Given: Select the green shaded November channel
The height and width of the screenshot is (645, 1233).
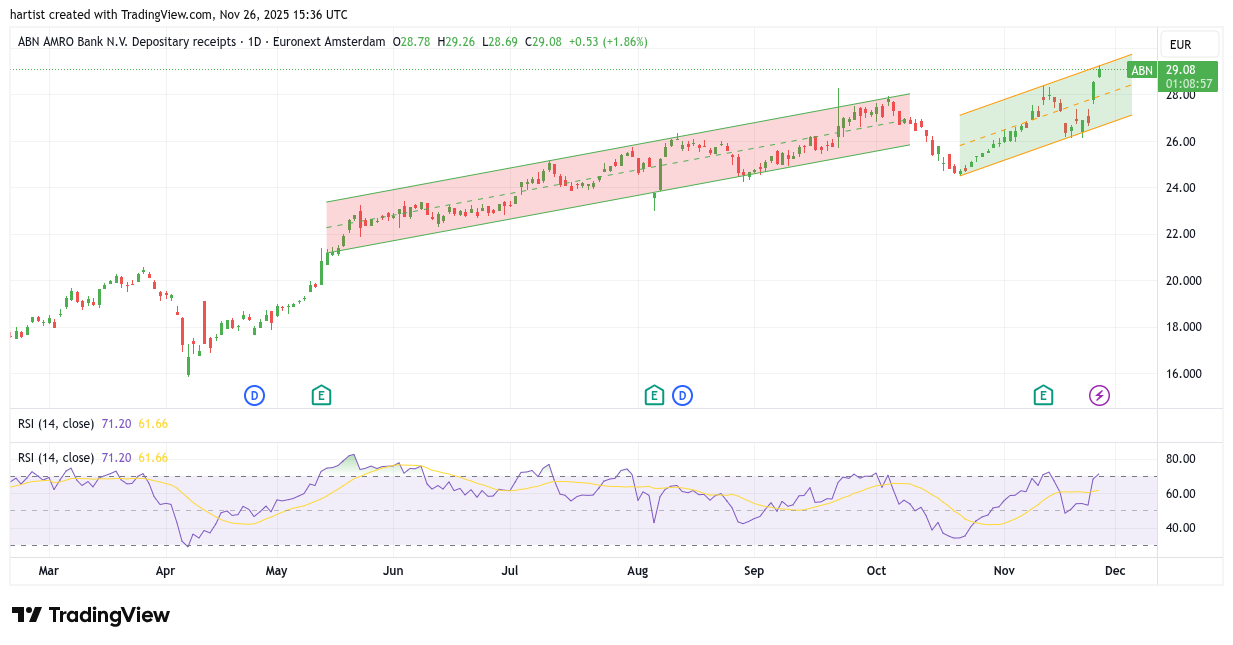Looking at the screenshot, I should coord(1000,115).
